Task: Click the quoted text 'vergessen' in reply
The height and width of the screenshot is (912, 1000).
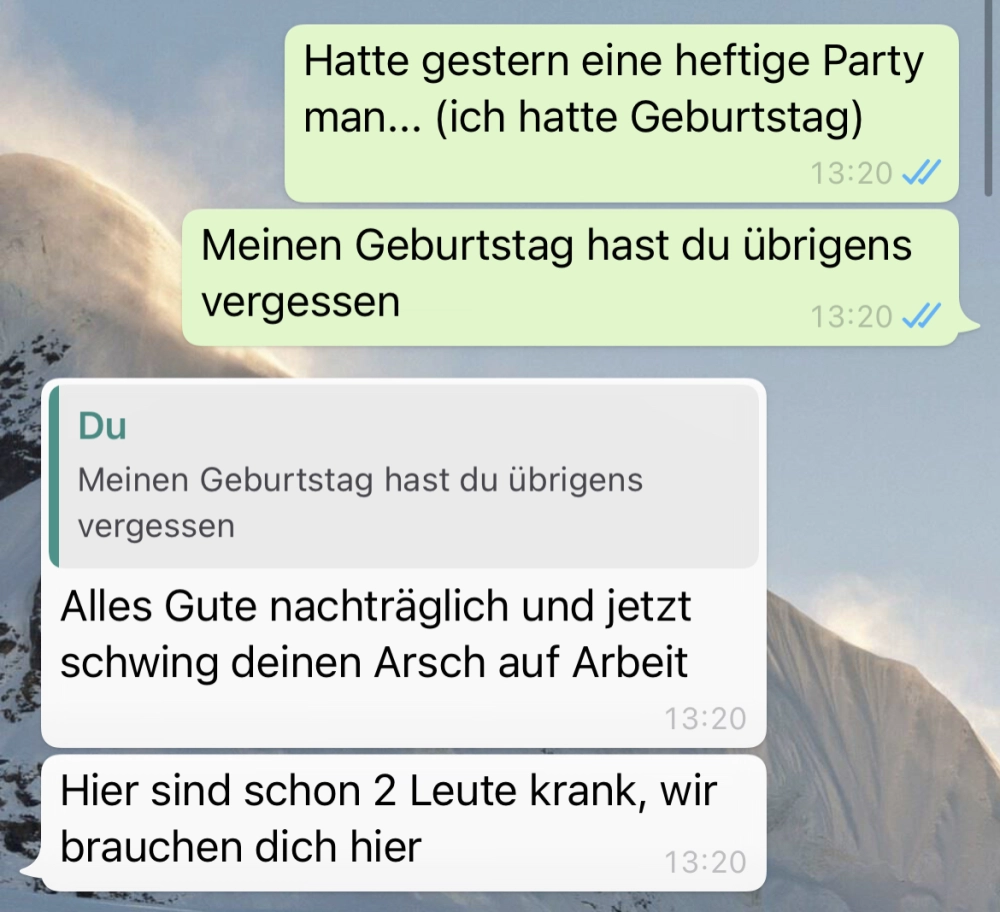Action: [x=156, y=527]
